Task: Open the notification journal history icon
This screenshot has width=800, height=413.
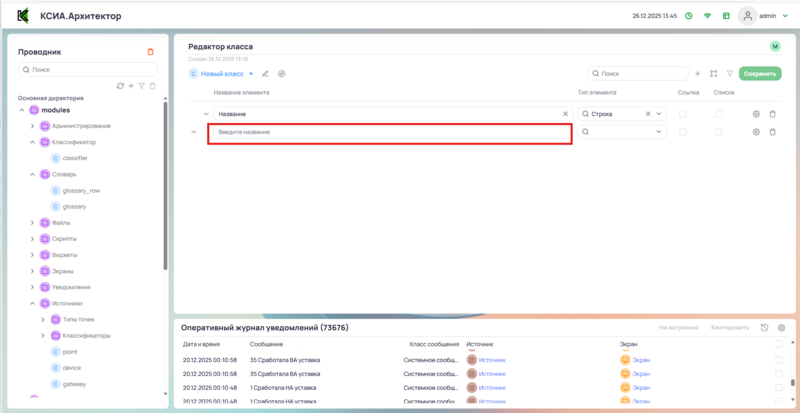Action: [x=765, y=328]
